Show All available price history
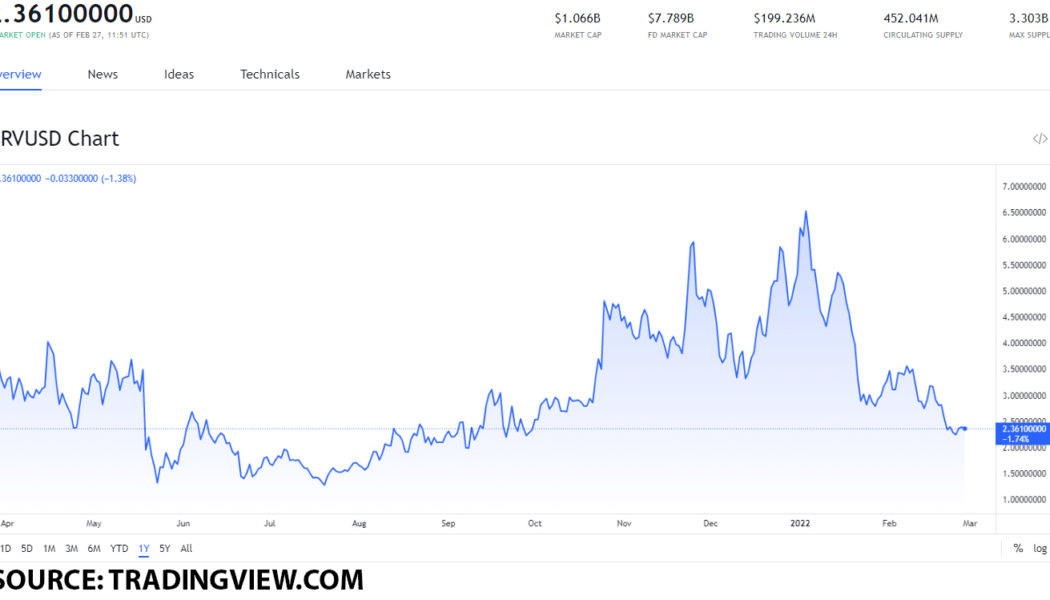1050x600 pixels. click(x=186, y=548)
